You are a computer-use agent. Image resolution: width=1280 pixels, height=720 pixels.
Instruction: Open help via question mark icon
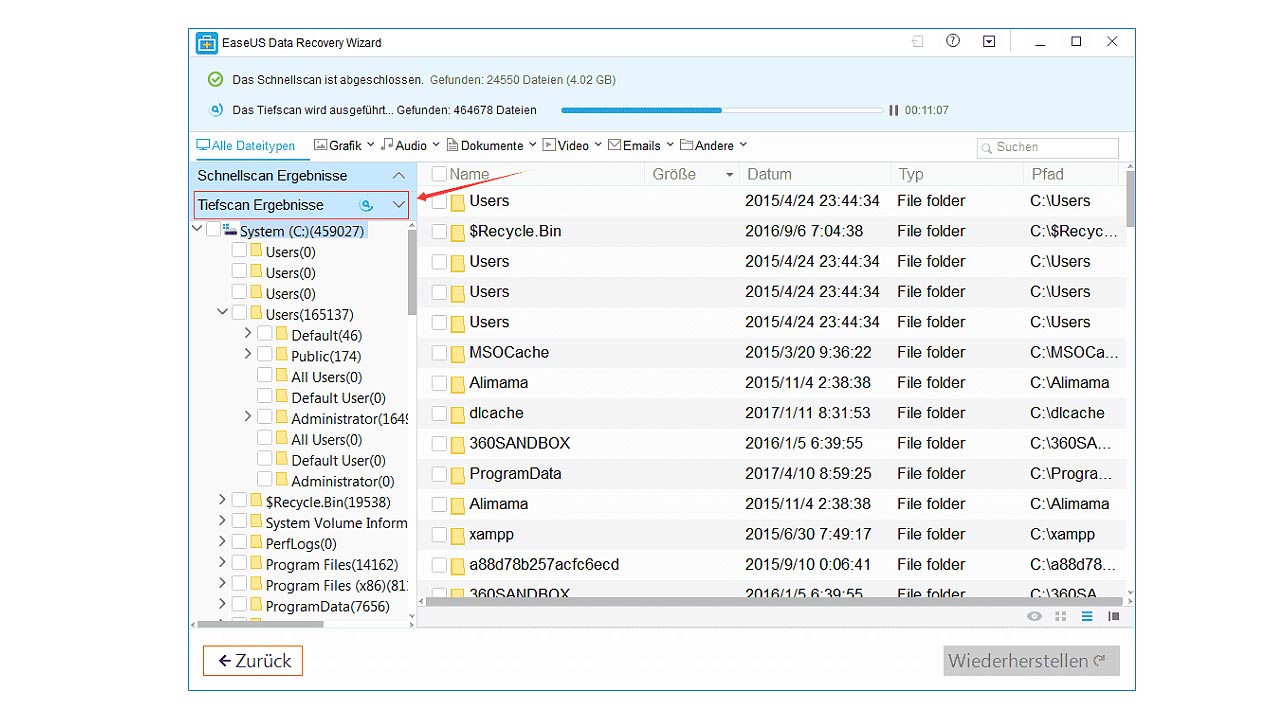[x=953, y=41]
